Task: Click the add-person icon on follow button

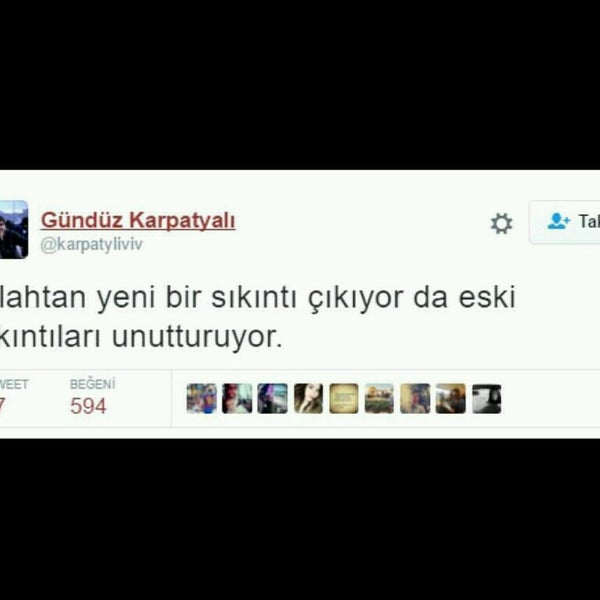Action: click(559, 221)
